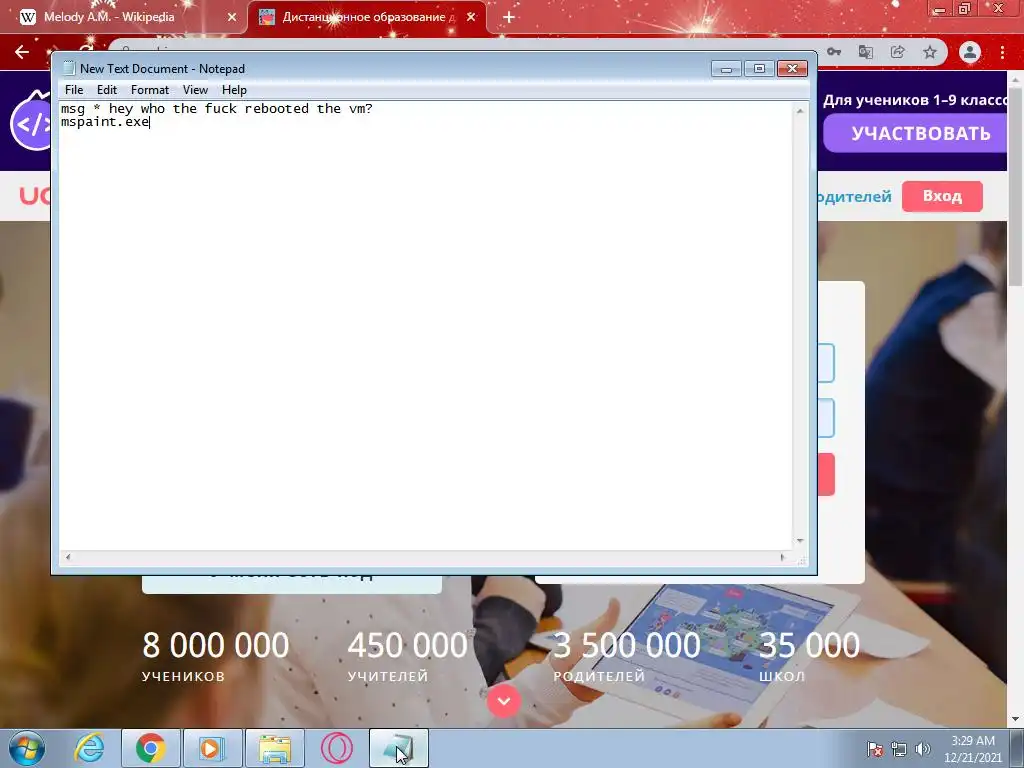
Task: Open Windows Media Player taskbar icon
Action: pyautogui.click(x=212, y=748)
